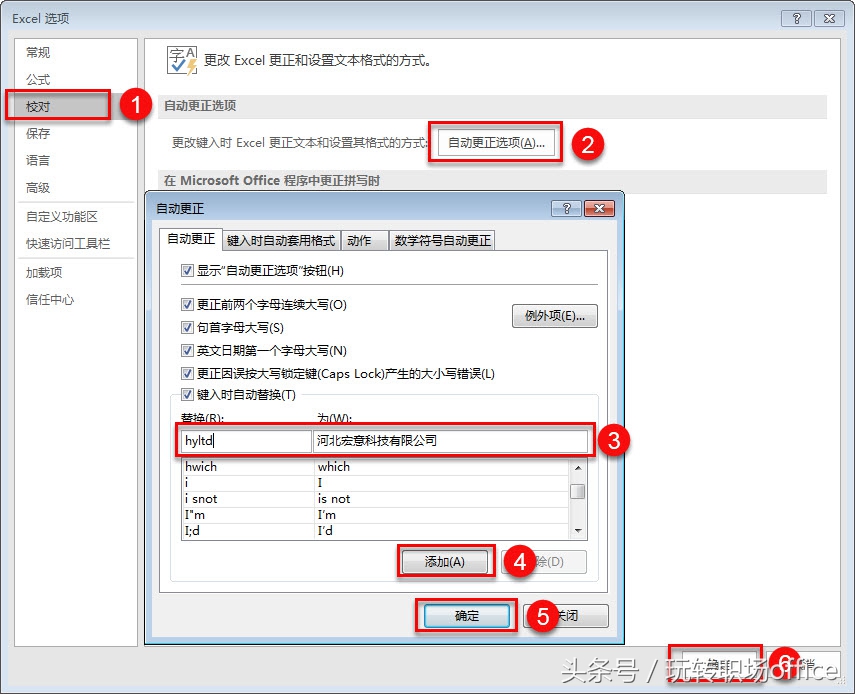The image size is (855, 694).
Task: Select the lowercase i → I replacement entry
Action: [x=375, y=482]
